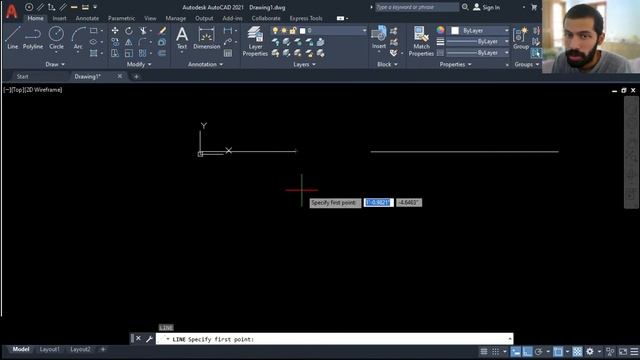Switch to the View ribbon tab
The image size is (640, 360).
150,18
